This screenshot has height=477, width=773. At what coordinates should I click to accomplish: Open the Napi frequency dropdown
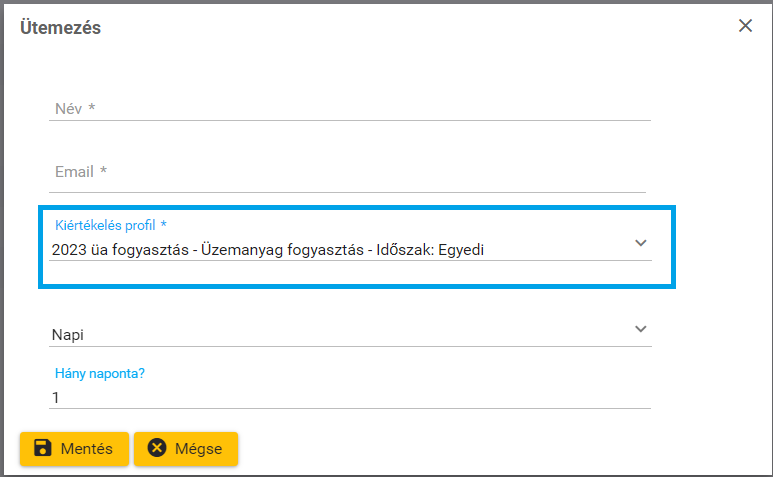click(340, 335)
